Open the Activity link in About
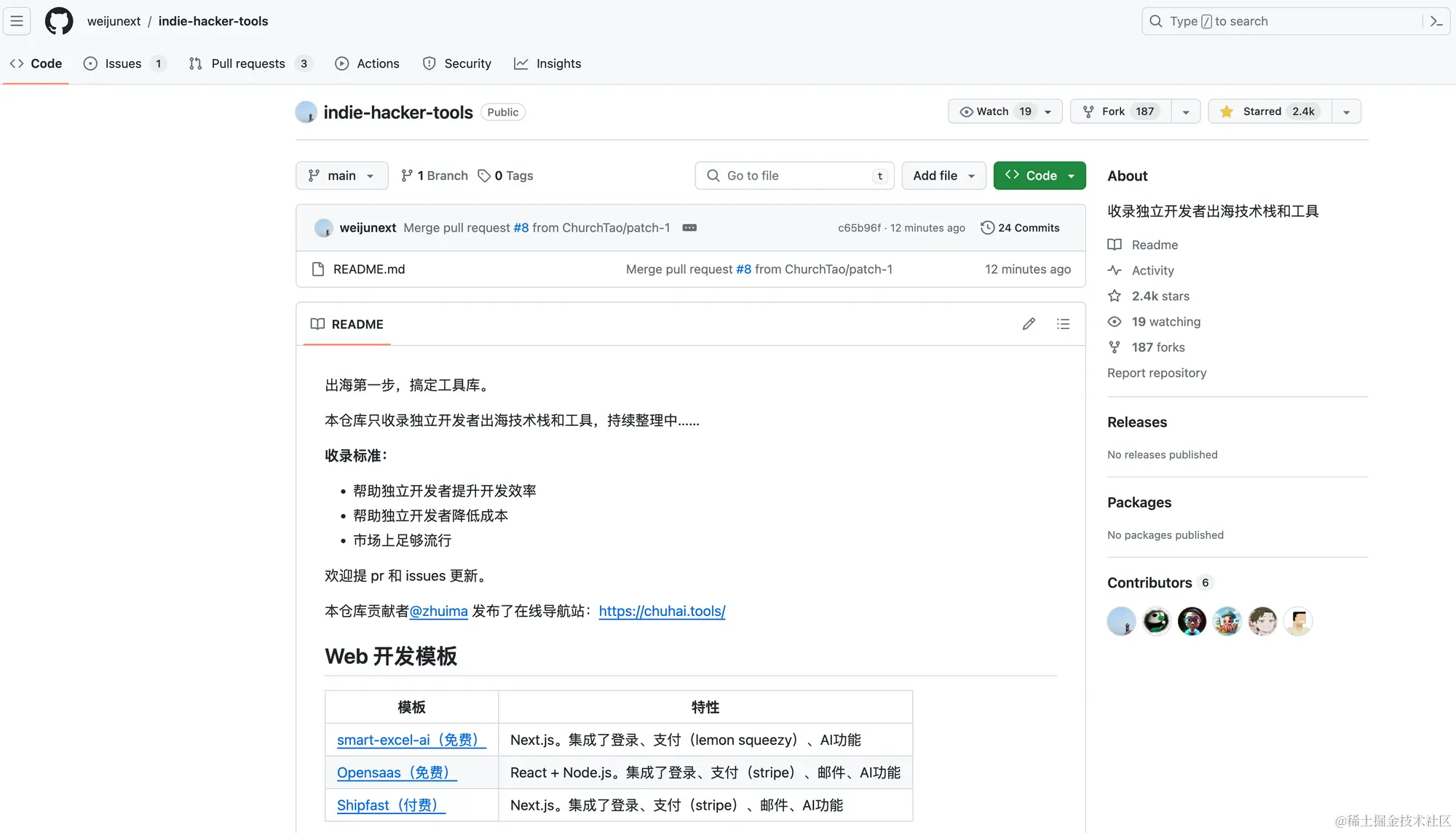This screenshot has height=833, width=1456. 1153,270
